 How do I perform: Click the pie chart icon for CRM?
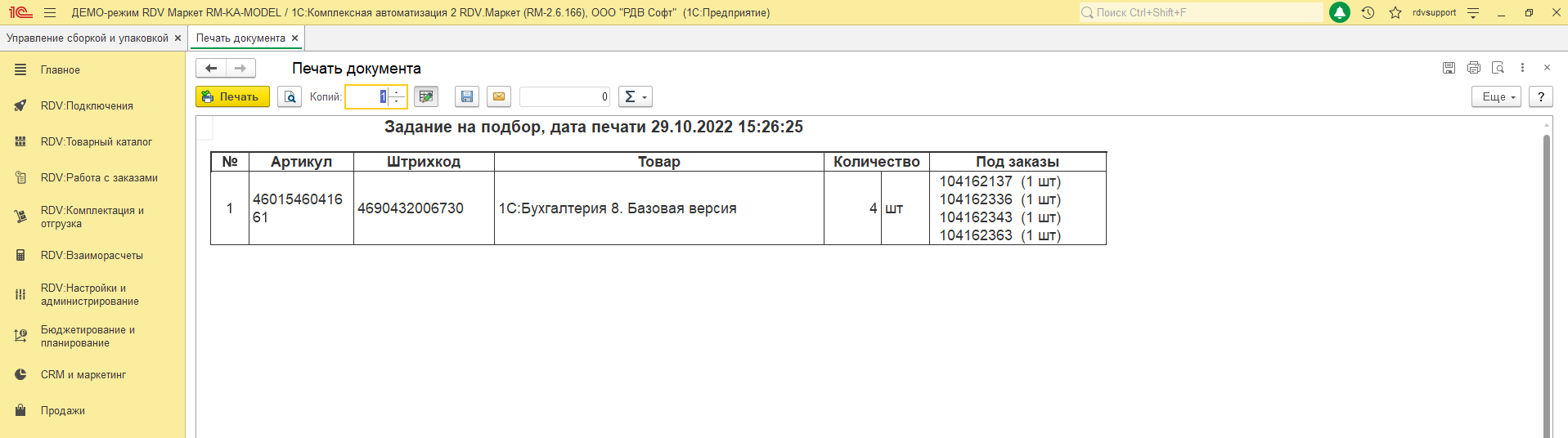pos(20,374)
